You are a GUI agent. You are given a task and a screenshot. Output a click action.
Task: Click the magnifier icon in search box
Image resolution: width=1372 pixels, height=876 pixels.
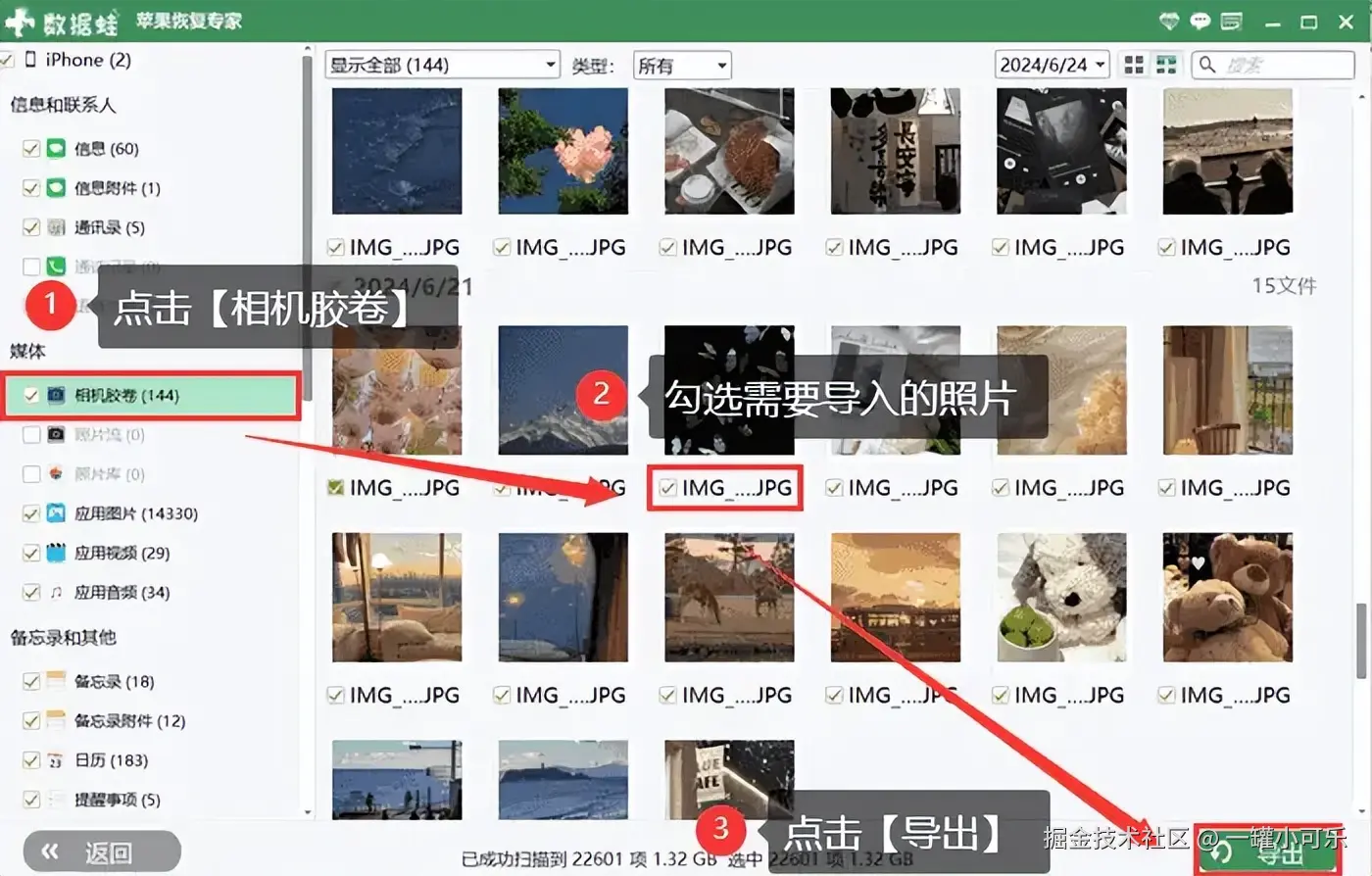(1207, 65)
